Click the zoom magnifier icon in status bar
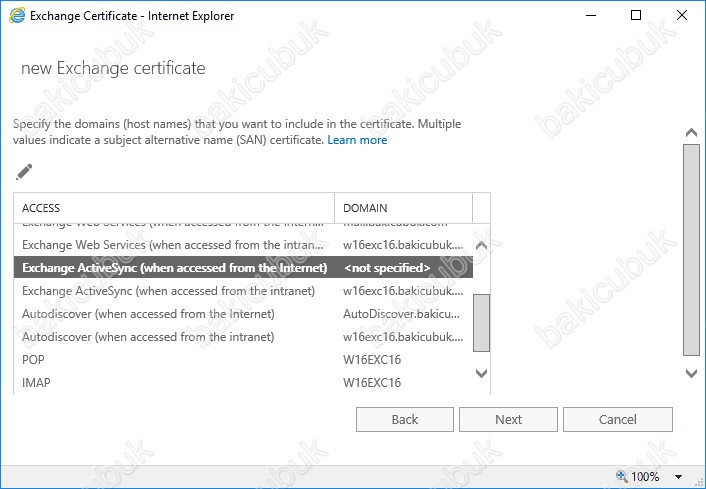The height and width of the screenshot is (489, 706). [x=621, y=476]
